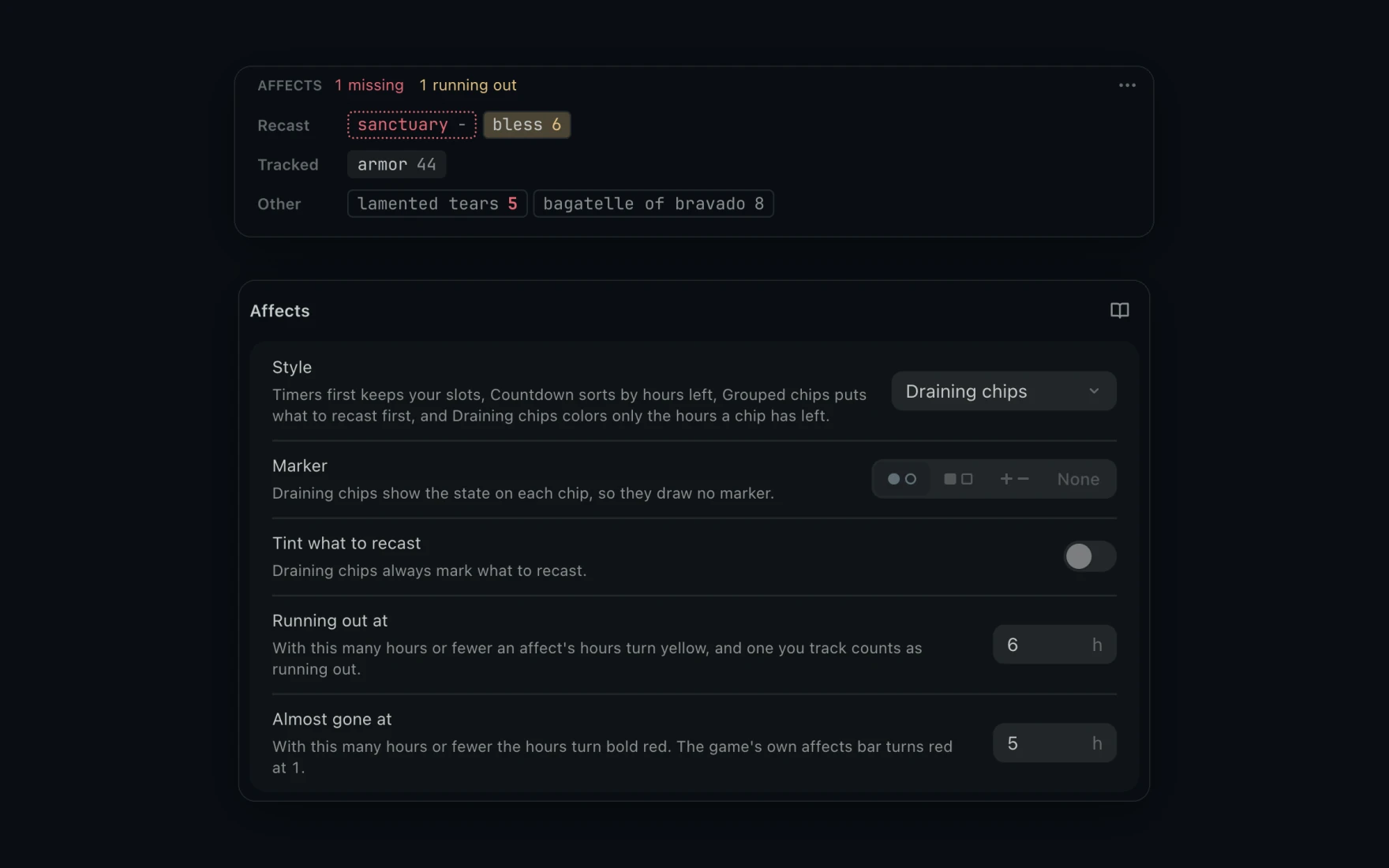Click the Marker setting label
The width and height of the screenshot is (1389, 868).
pos(300,466)
